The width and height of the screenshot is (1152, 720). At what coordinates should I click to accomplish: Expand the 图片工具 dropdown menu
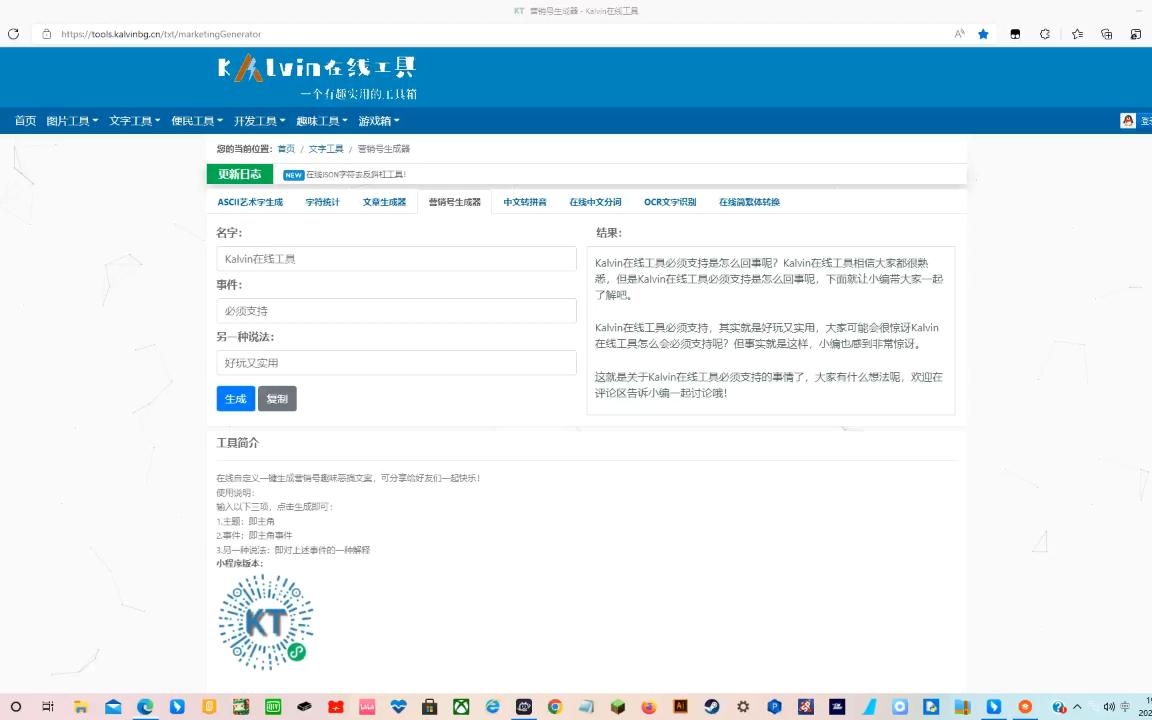tap(72, 120)
